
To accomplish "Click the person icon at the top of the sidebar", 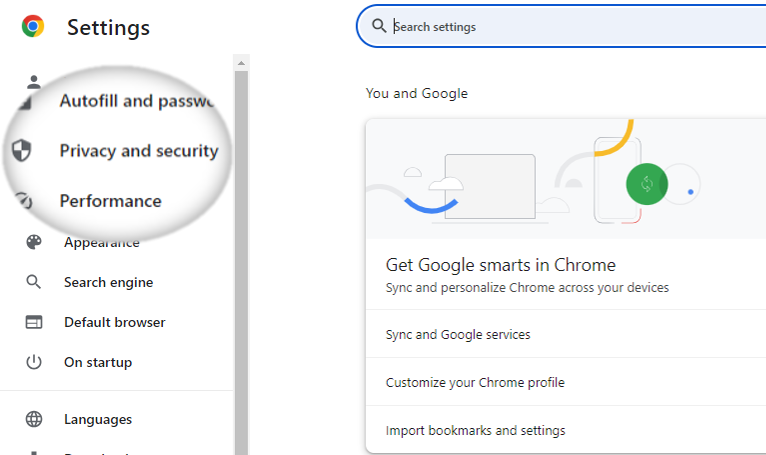I will (34, 82).
